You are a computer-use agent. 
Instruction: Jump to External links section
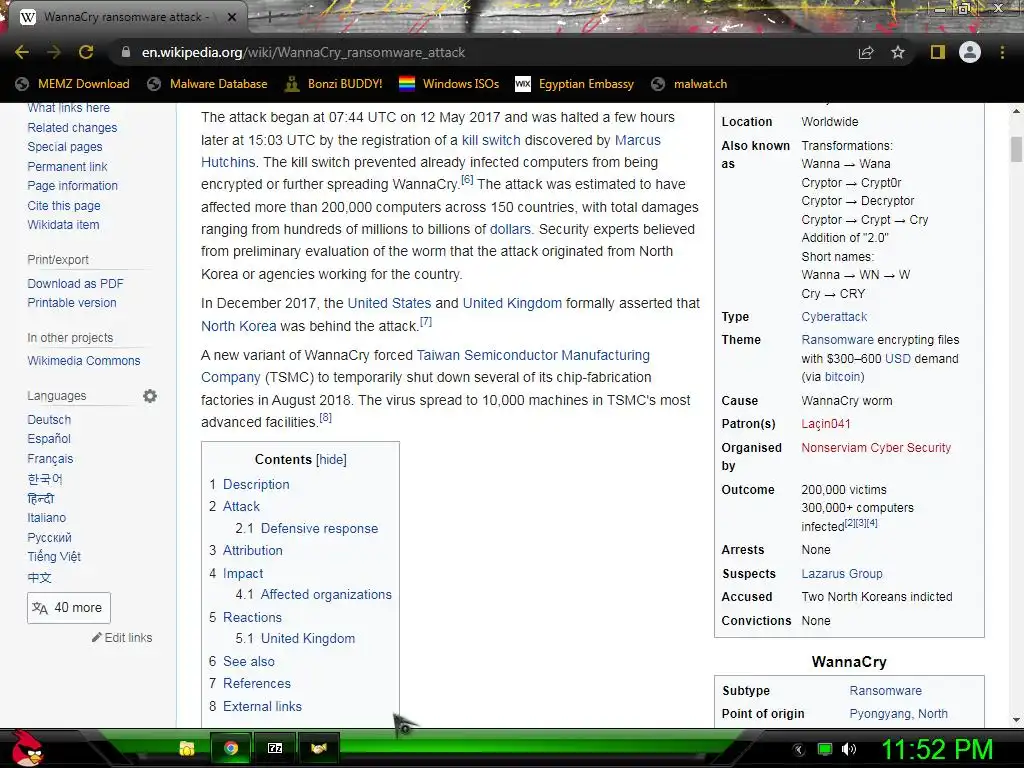click(262, 706)
